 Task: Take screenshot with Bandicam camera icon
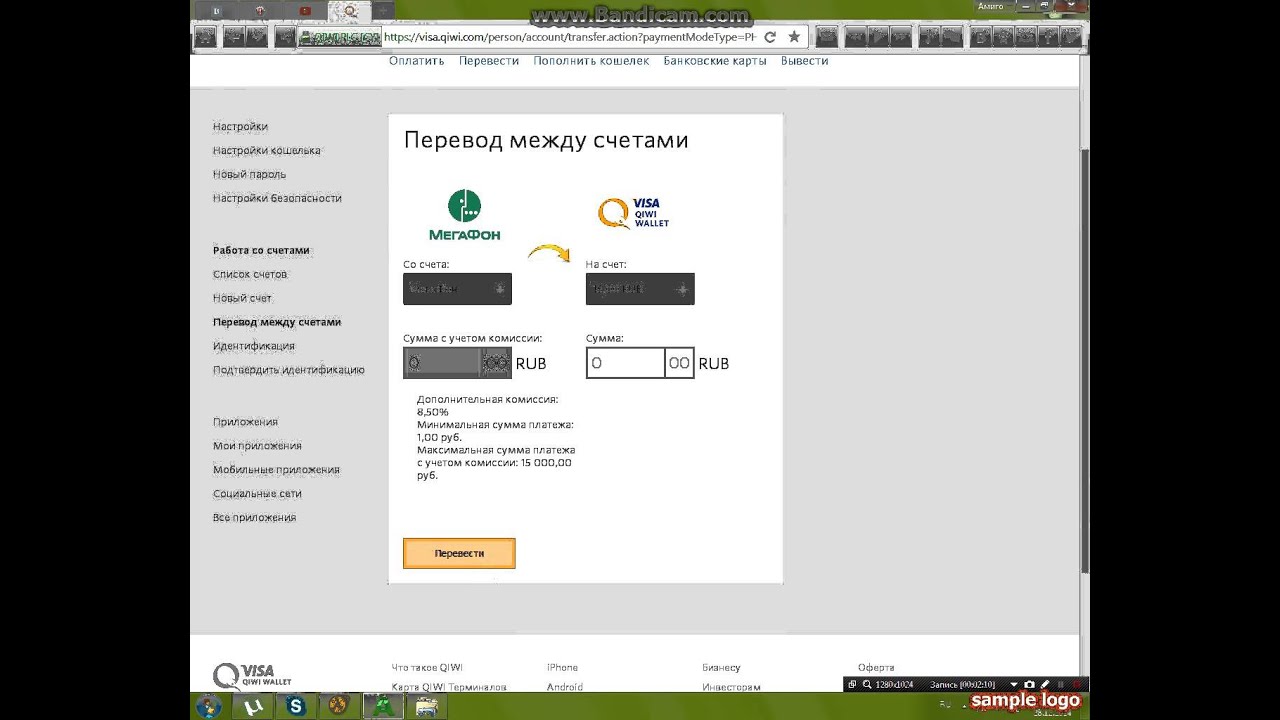pyautogui.click(x=1029, y=684)
